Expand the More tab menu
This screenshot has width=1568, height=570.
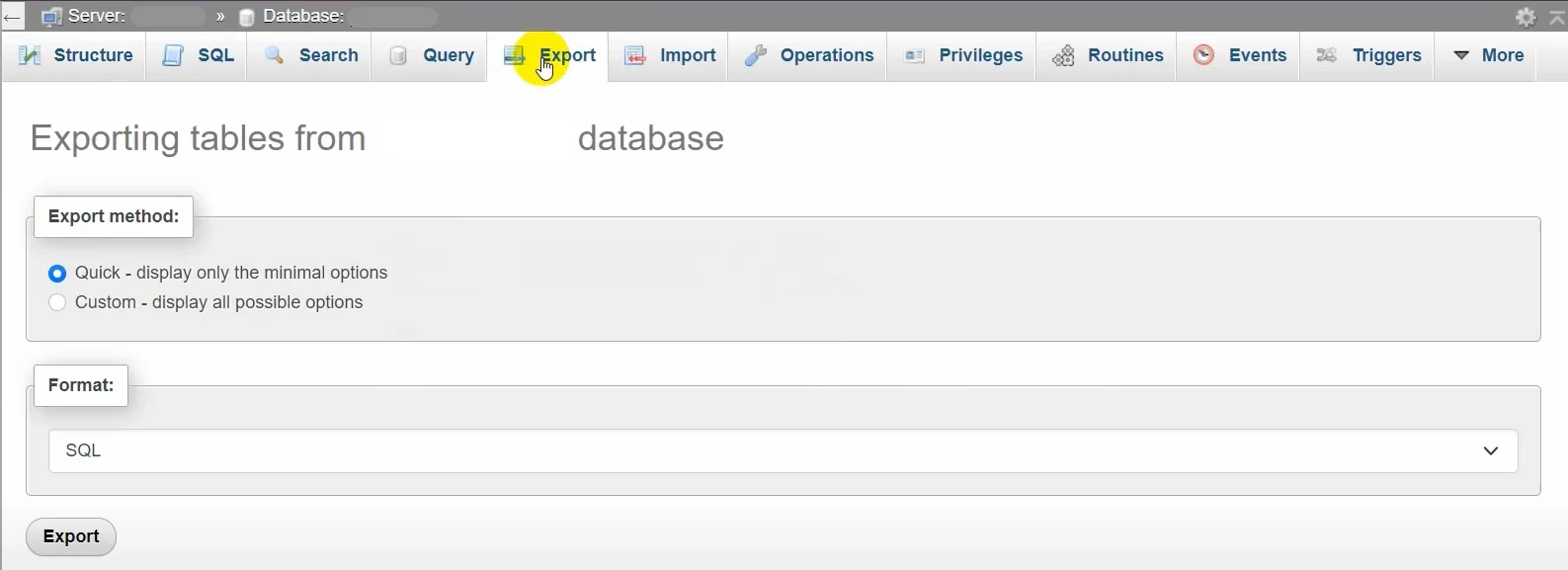(x=1489, y=55)
